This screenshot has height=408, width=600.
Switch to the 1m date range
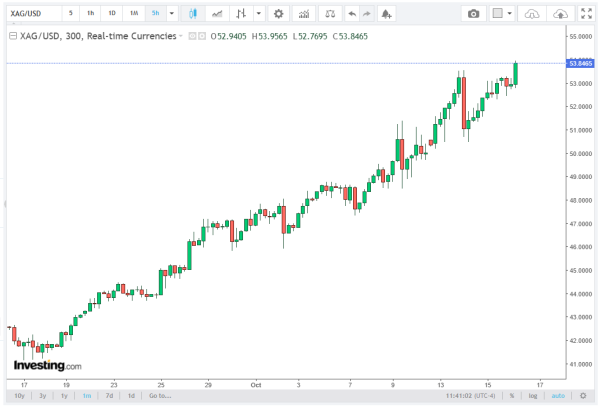pos(87,396)
